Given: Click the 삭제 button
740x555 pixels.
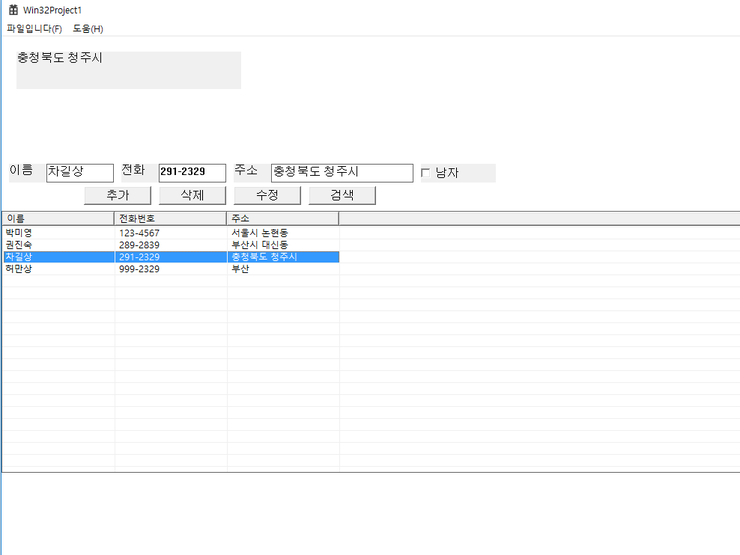Looking at the screenshot, I should point(193,195).
